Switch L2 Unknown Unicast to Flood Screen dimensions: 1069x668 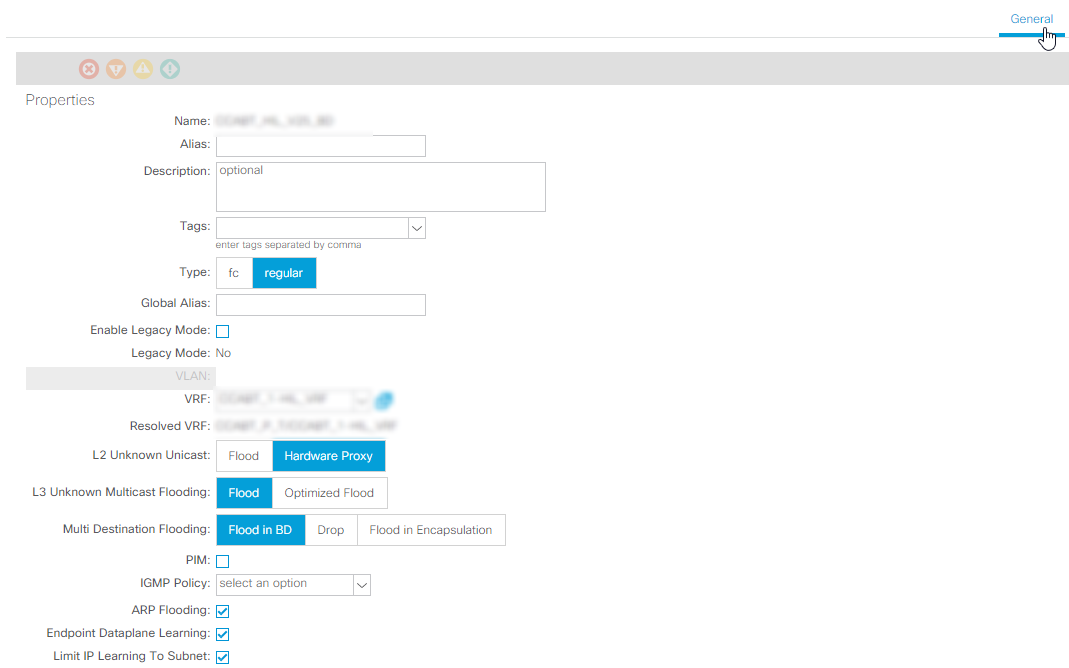click(244, 455)
